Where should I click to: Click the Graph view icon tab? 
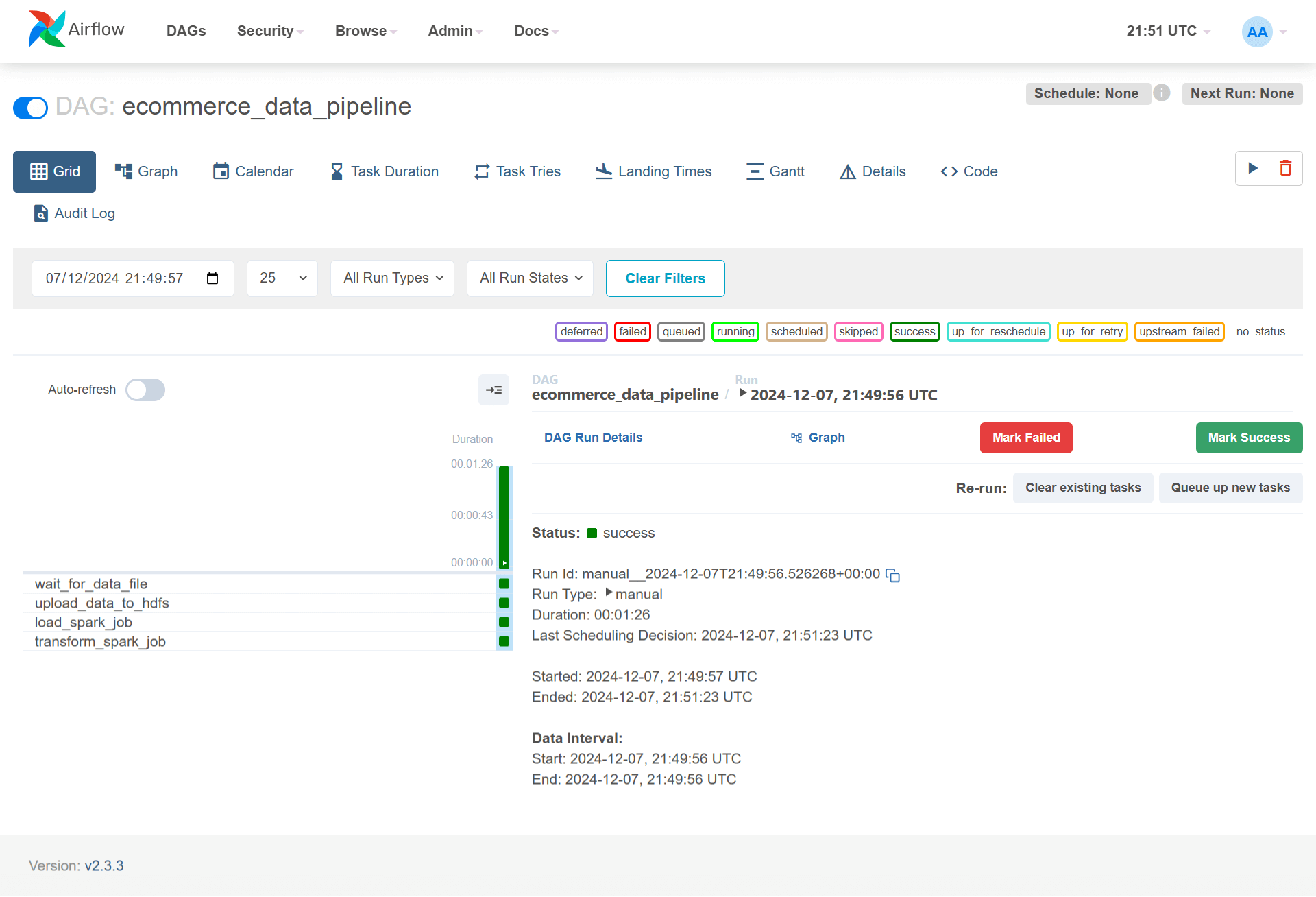coord(146,171)
